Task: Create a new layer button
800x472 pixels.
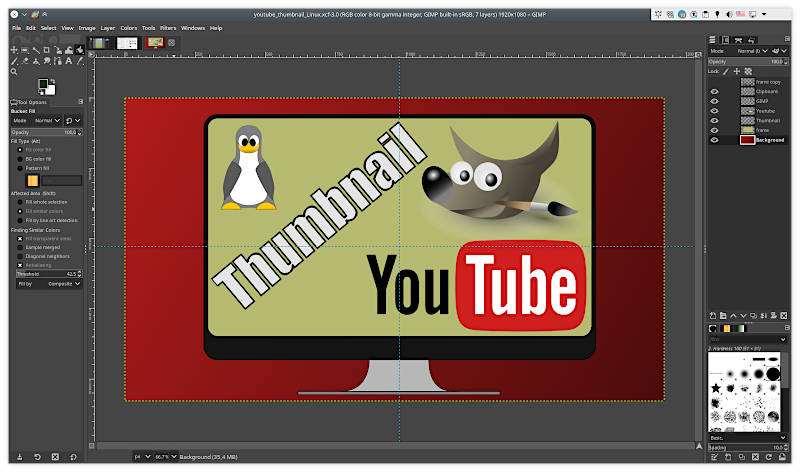Action: (x=713, y=315)
